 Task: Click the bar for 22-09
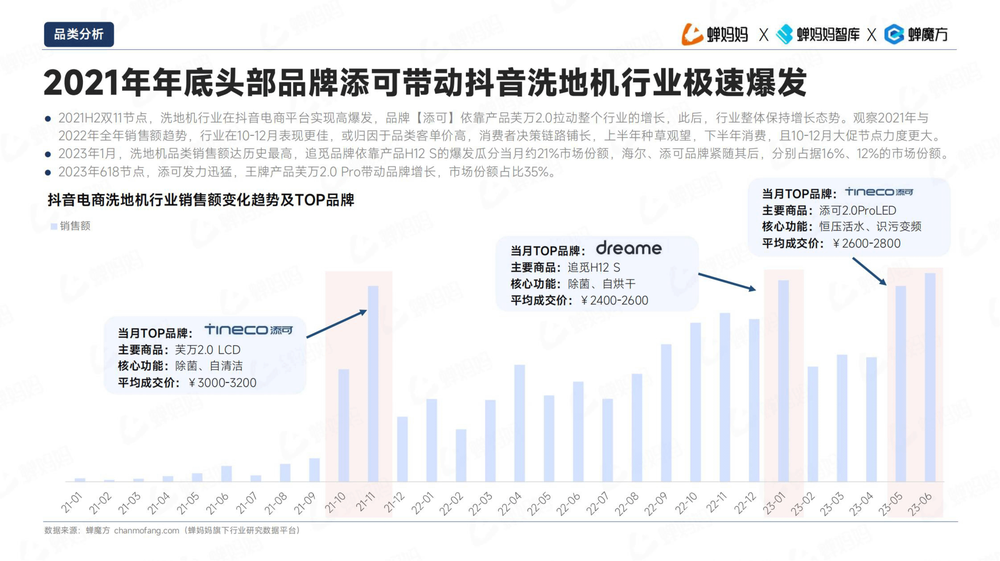pyautogui.click(x=666, y=413)
